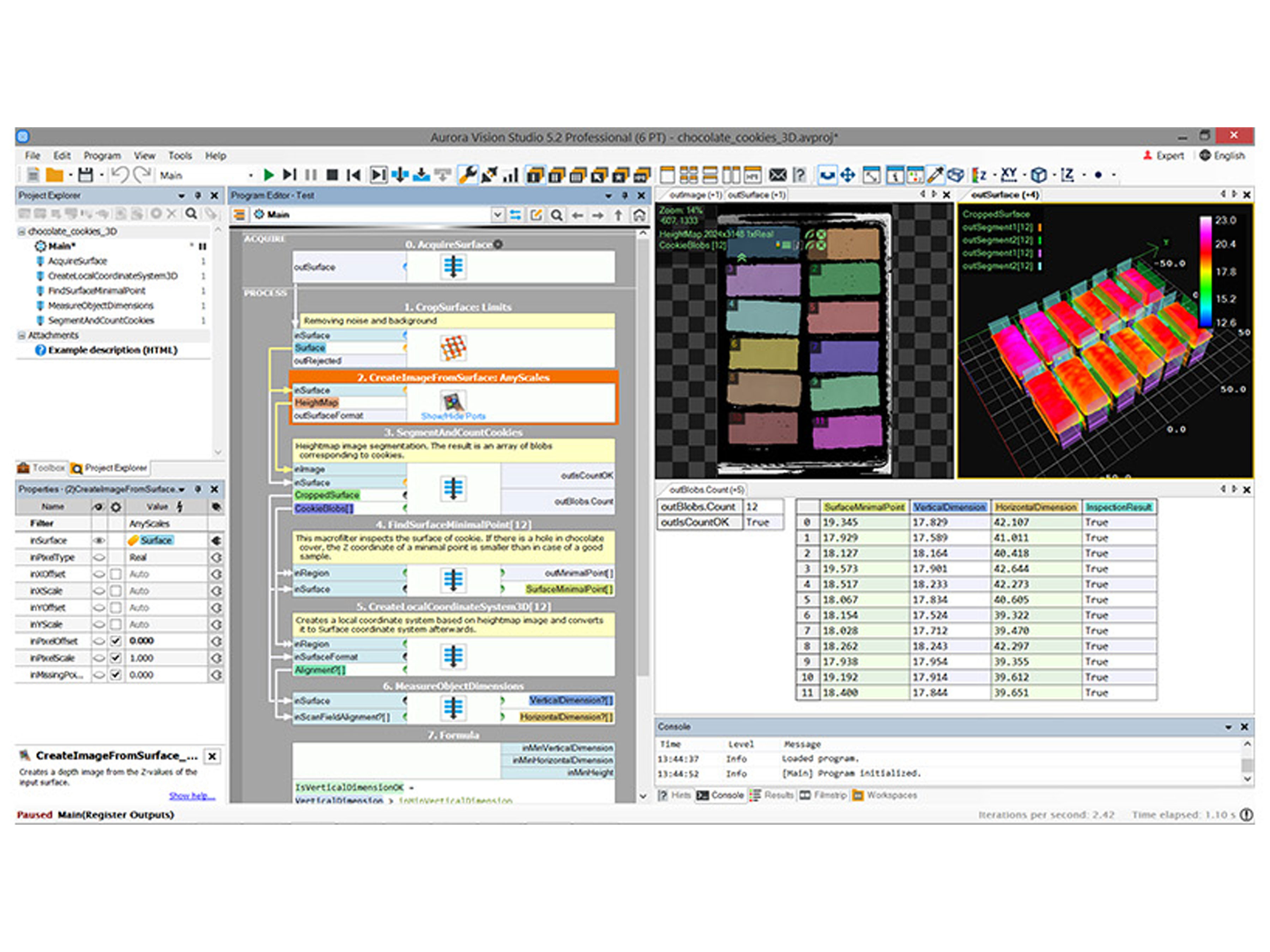The height and width of the screenshot is (952, 1270).
Task: Click the envelope message icon in toolbar
Action: 778,175
